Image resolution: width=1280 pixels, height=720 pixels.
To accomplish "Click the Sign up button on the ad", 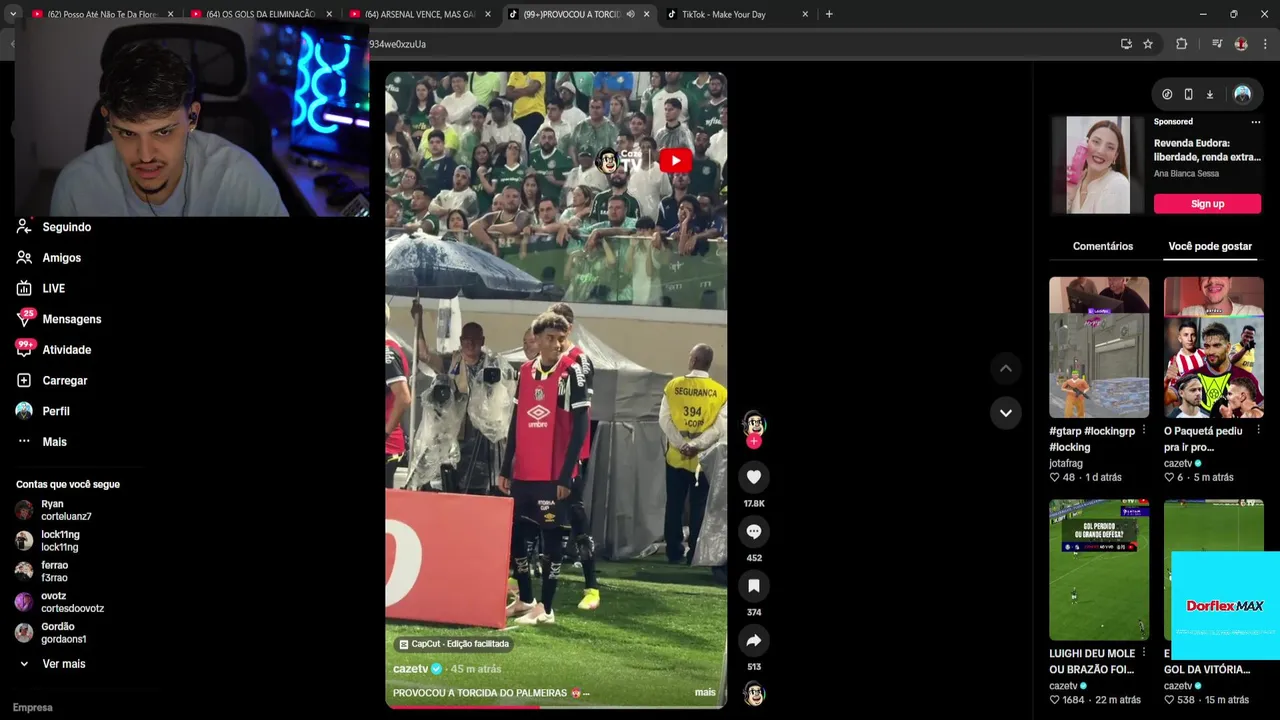I will click(1207, 204).
